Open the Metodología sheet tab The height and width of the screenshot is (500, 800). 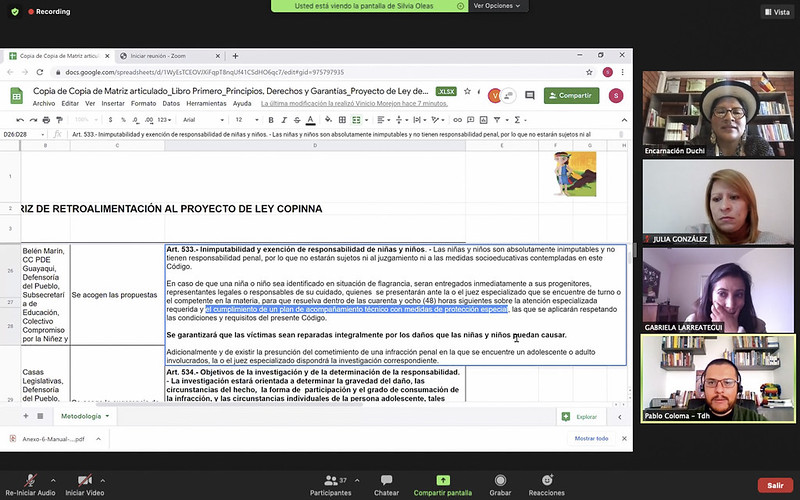pyautogui.click(x=85, y=416)
